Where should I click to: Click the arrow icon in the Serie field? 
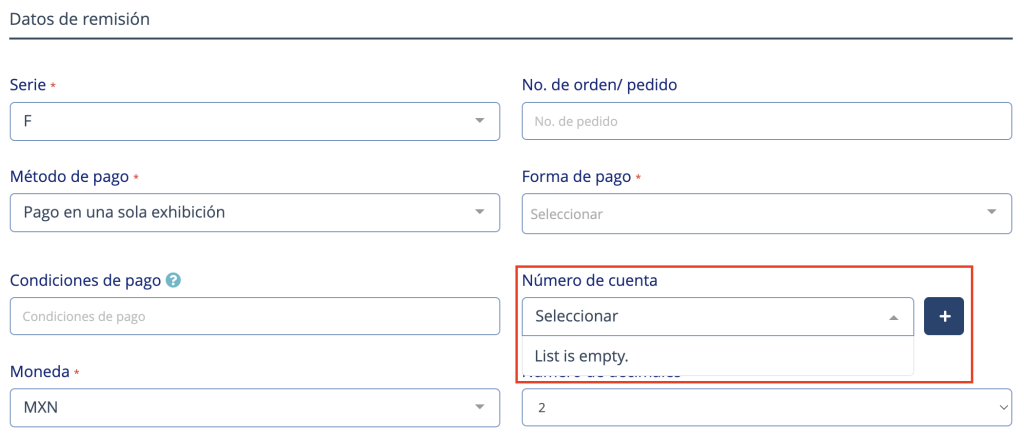[479, 121]
